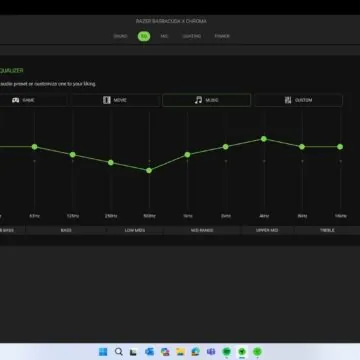The width and height of the screenshot is (360, 360).
Task: Launch Microsoft Edge from the taskbar
Action: click(196, 352)
